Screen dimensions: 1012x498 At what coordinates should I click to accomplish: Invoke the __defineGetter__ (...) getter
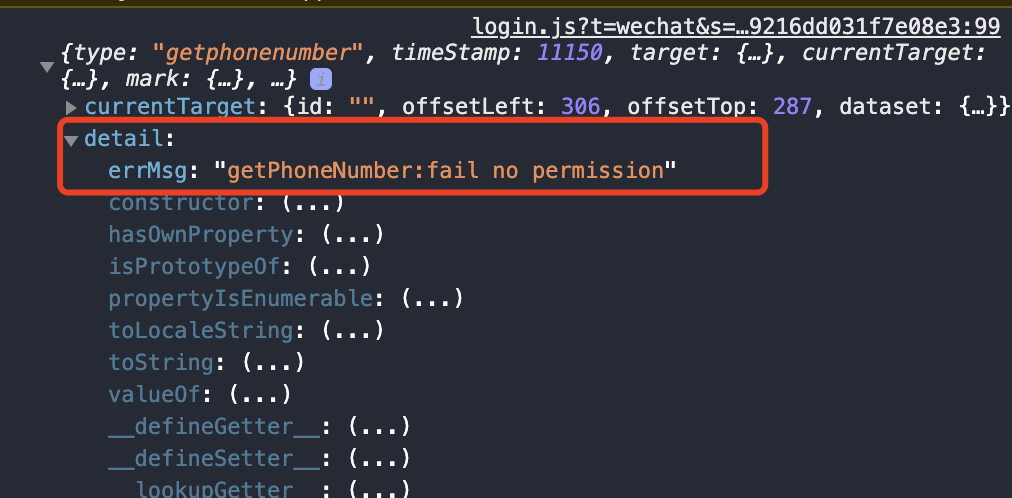pos(379,426)
